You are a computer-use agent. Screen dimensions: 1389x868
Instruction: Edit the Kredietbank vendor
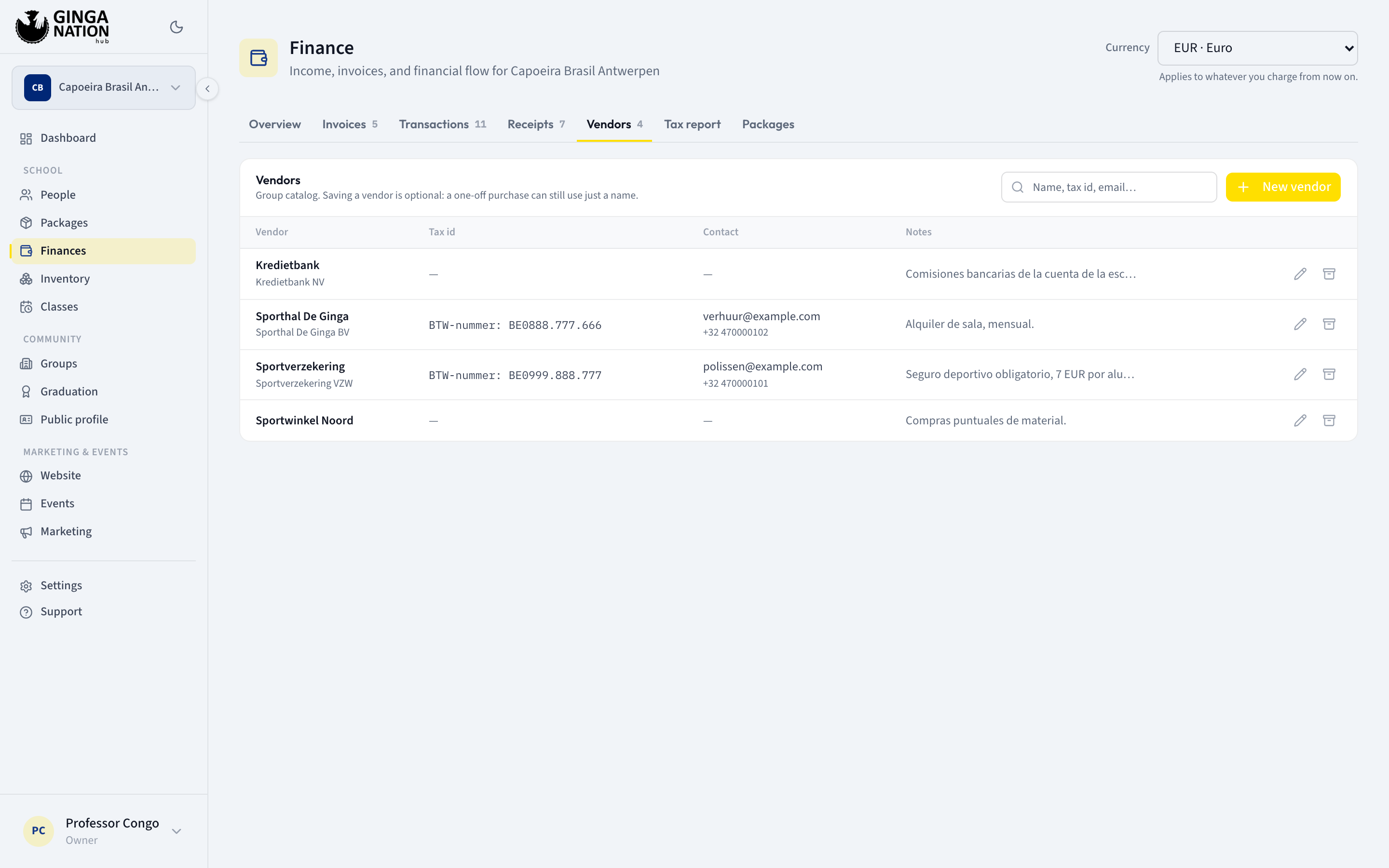tap(1300, 274)
